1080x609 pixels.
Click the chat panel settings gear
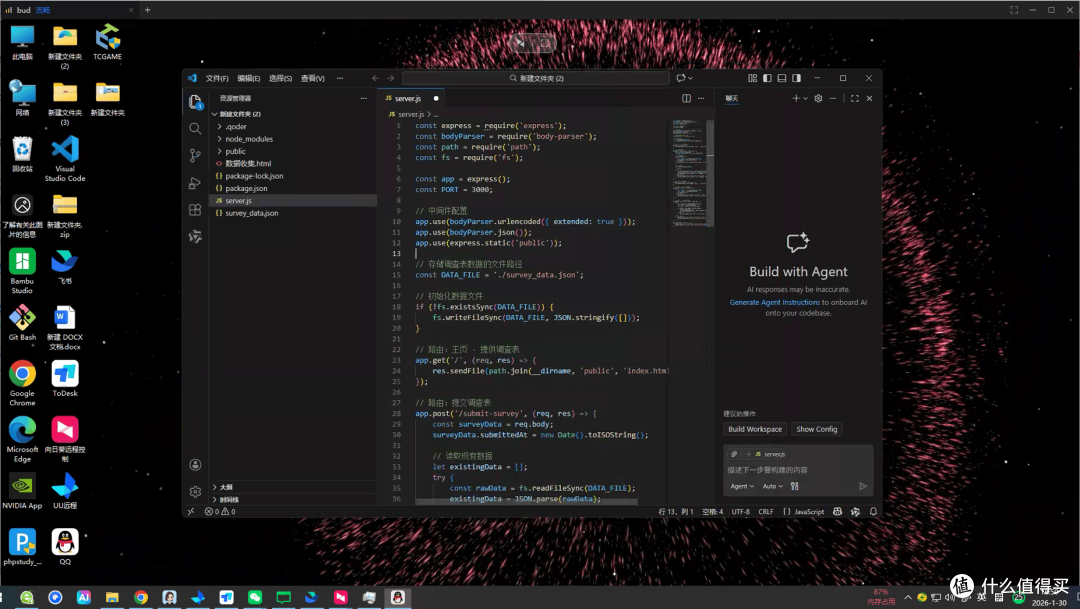coord(818,99)
